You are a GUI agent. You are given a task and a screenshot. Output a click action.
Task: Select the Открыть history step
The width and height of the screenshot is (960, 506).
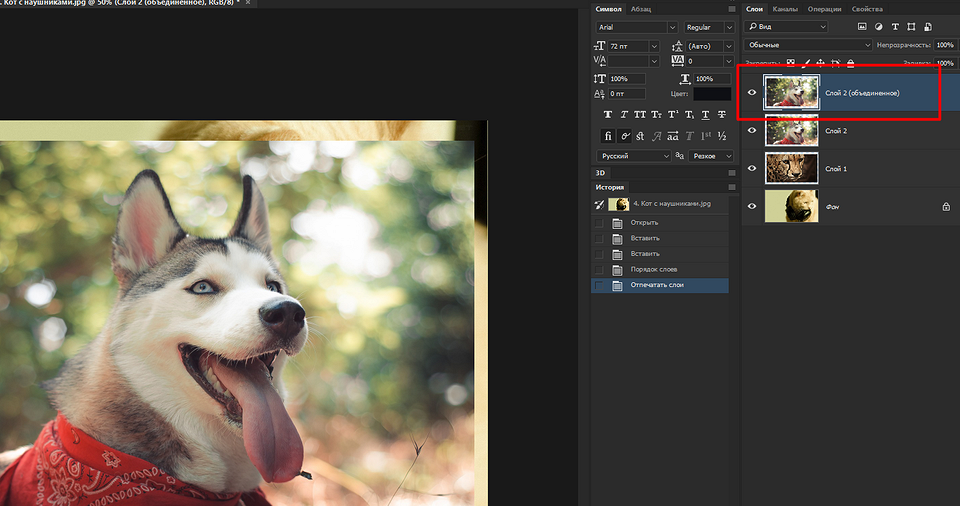click(645, 222)
